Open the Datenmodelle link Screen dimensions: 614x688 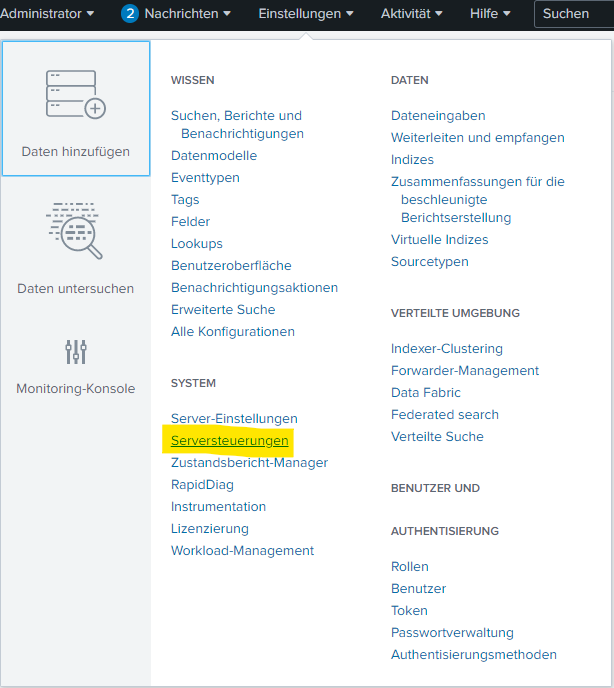(x=214, y=156)
